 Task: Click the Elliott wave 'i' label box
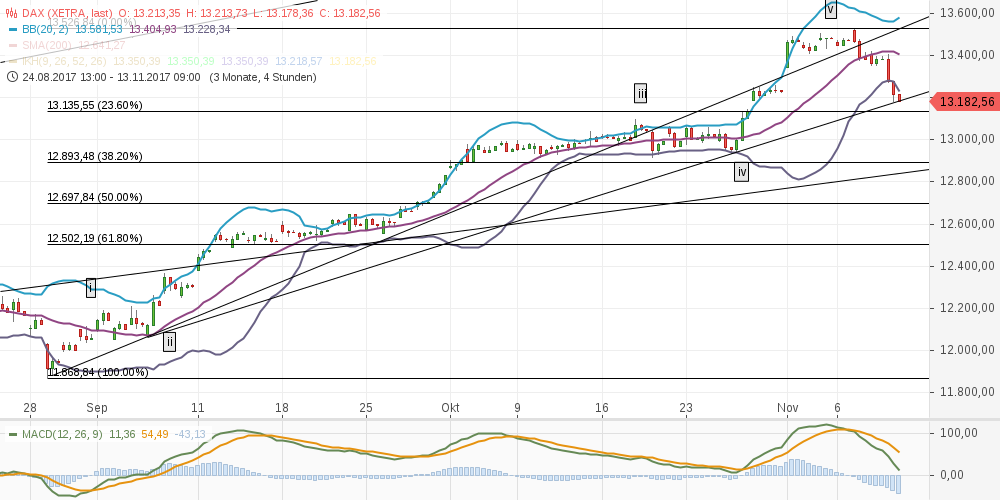(91, 288)
